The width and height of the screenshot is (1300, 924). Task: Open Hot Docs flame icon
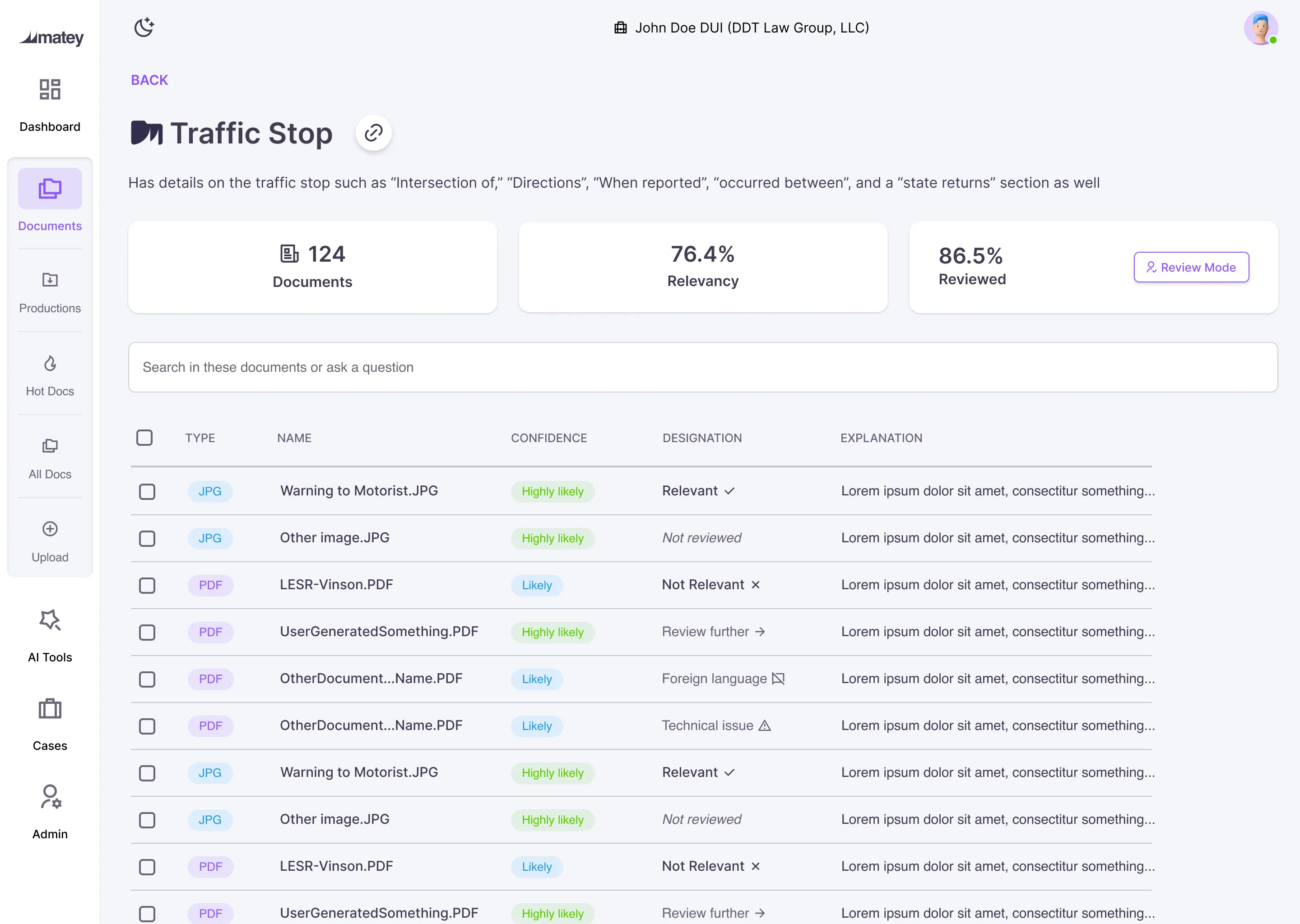(x=50, y=363)
